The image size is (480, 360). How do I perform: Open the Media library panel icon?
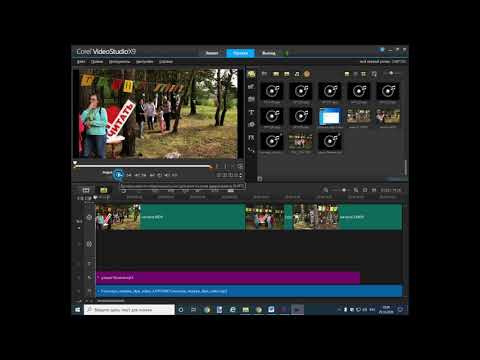[x=252, y=74]
